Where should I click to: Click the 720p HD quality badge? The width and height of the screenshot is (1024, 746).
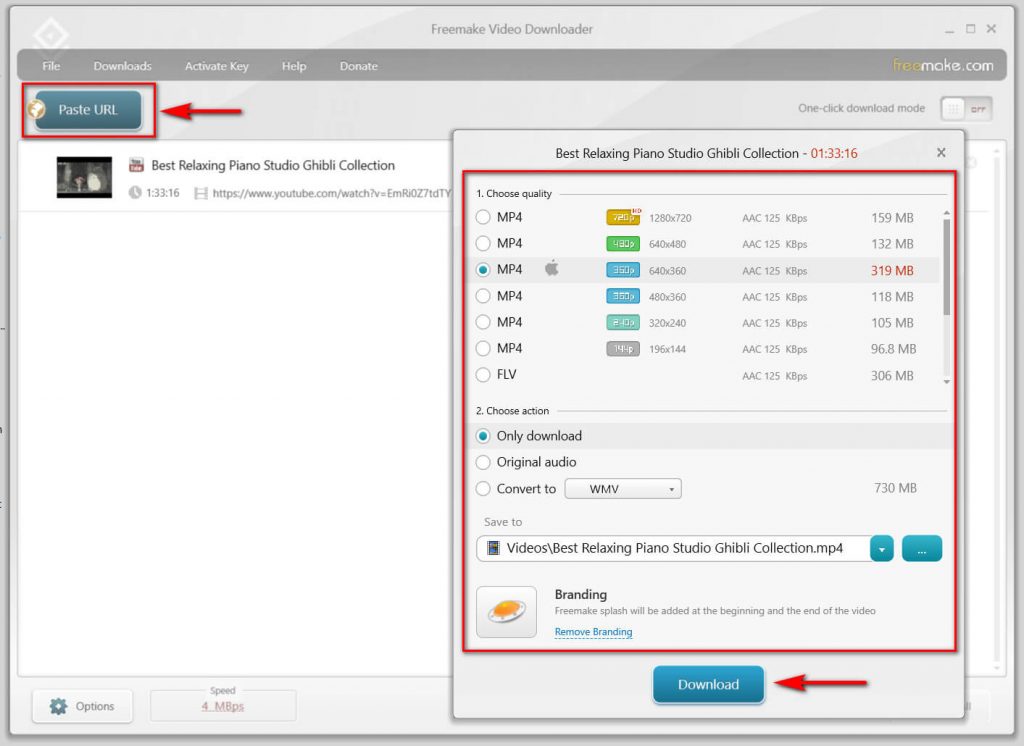click(623, 217)
